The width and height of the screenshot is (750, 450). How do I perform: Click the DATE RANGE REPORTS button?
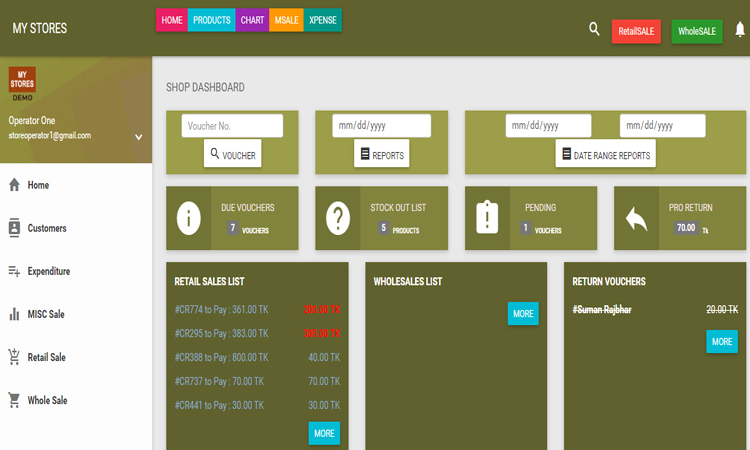(x=605, y=155)
